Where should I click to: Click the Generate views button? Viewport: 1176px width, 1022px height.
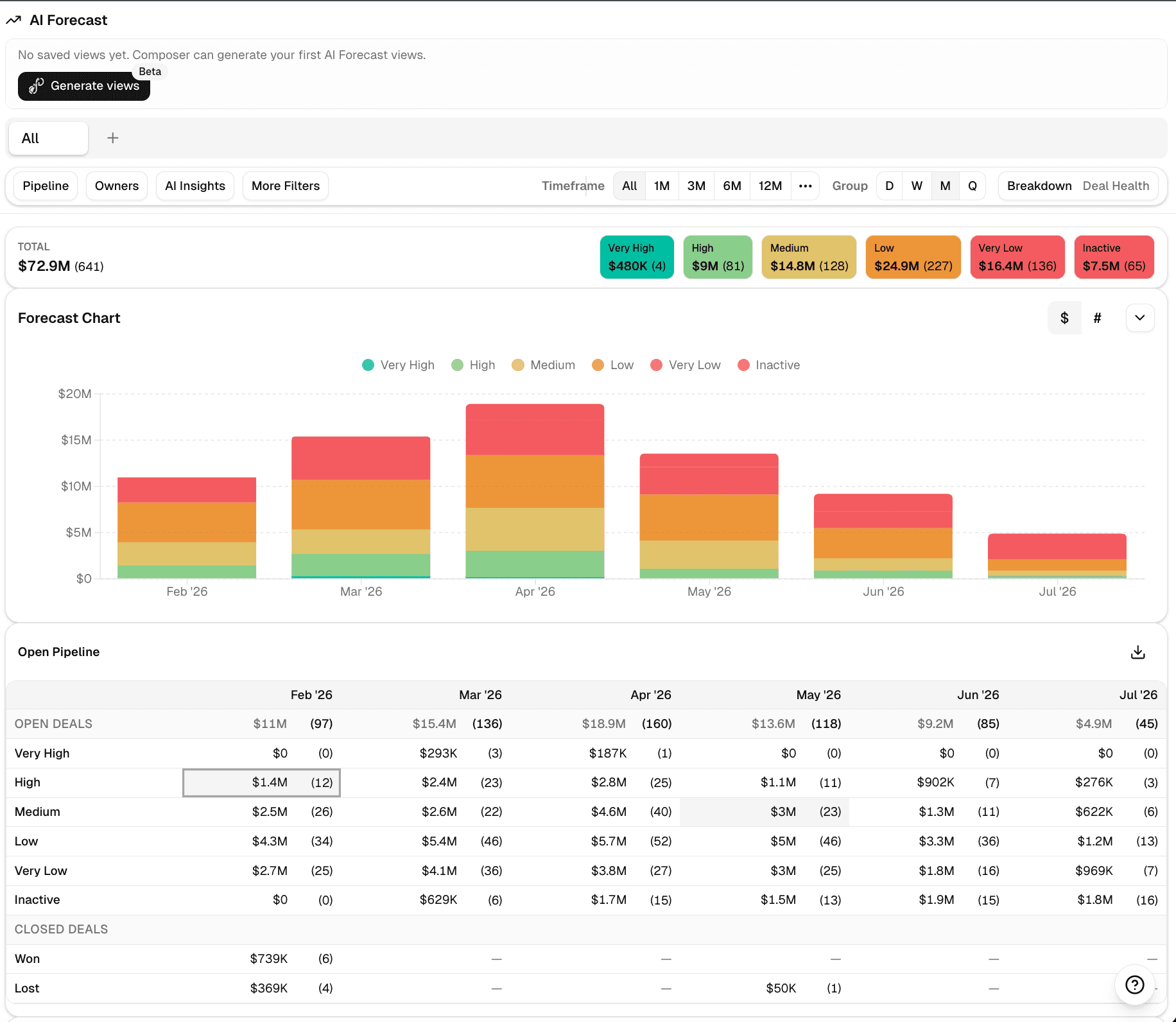click(83, 85)
